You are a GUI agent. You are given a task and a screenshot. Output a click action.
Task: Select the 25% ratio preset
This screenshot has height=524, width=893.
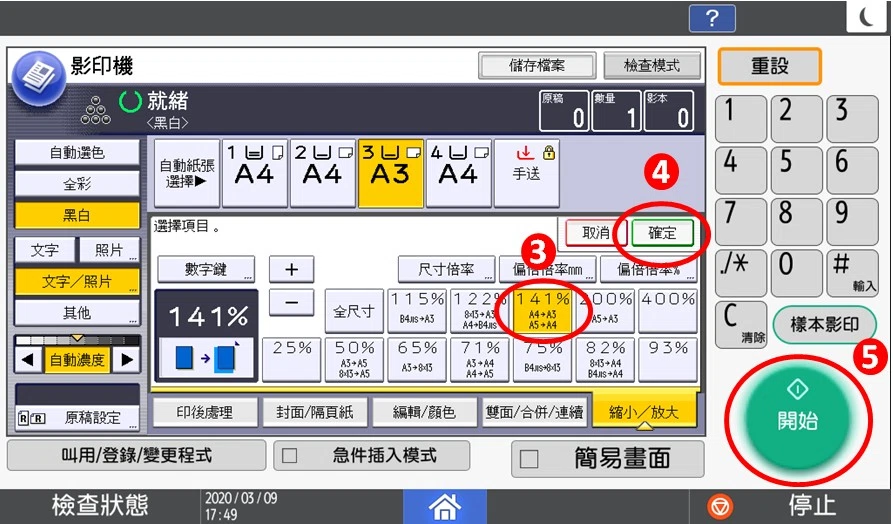click(x=292, y=360)
